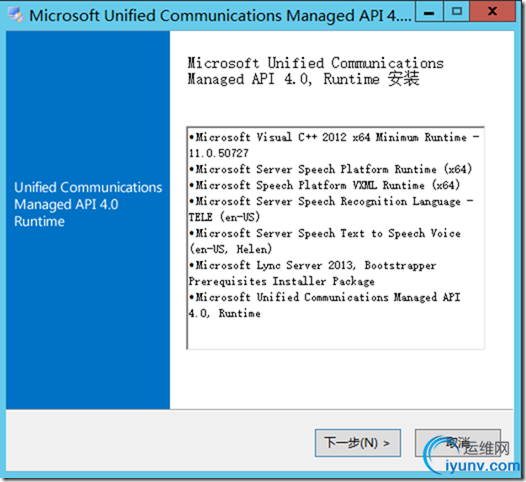
Task: Click the installer icon in title bar
Action: point(15,15)
